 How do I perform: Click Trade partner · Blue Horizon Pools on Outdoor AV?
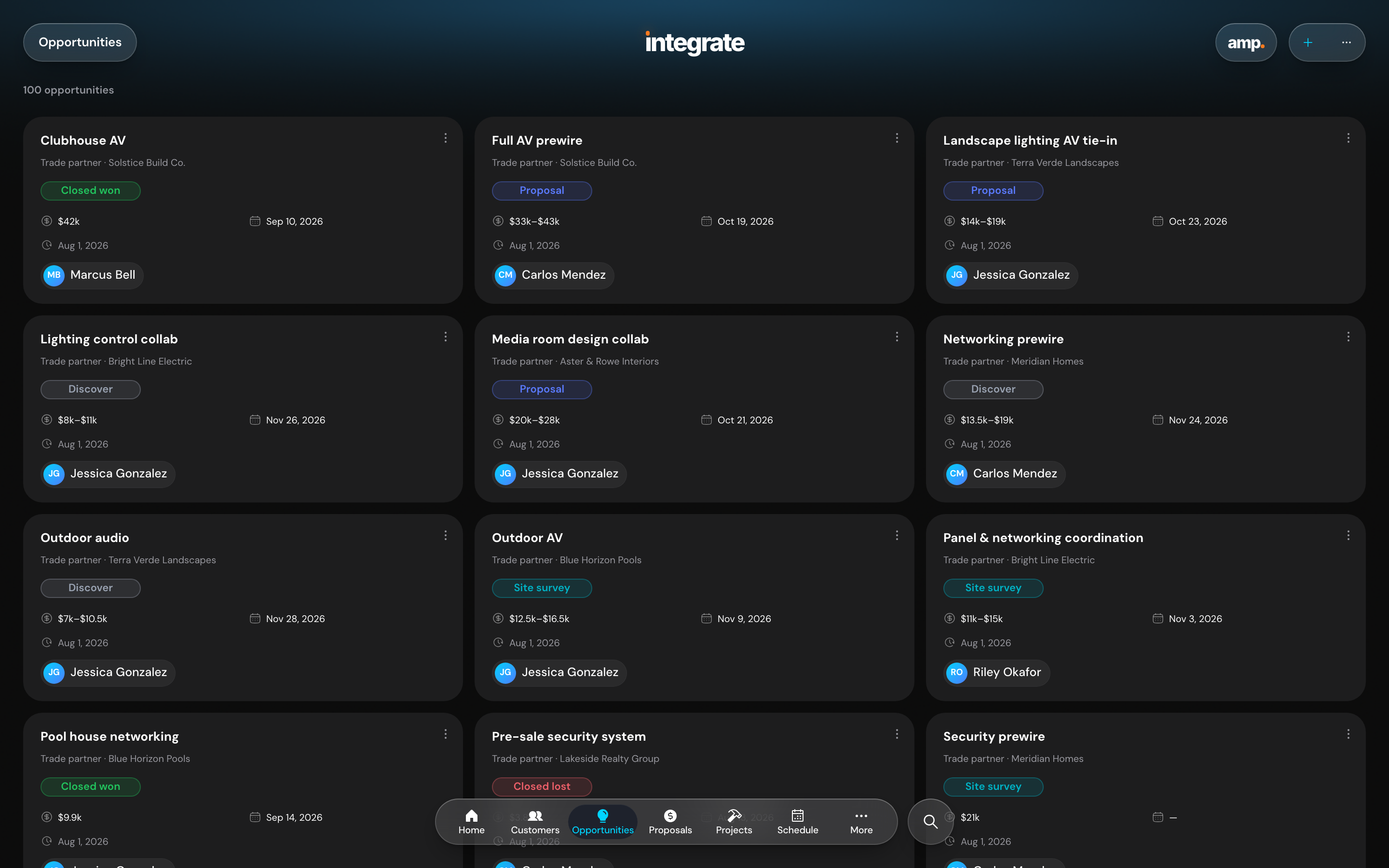point(567,560)
